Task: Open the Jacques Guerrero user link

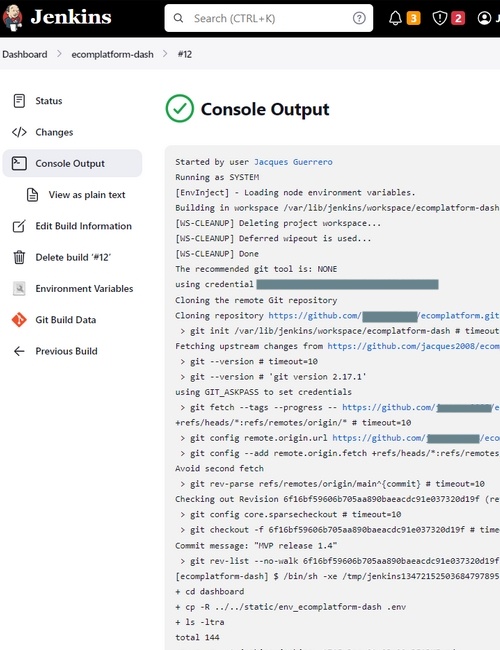Action: point(293,162)
